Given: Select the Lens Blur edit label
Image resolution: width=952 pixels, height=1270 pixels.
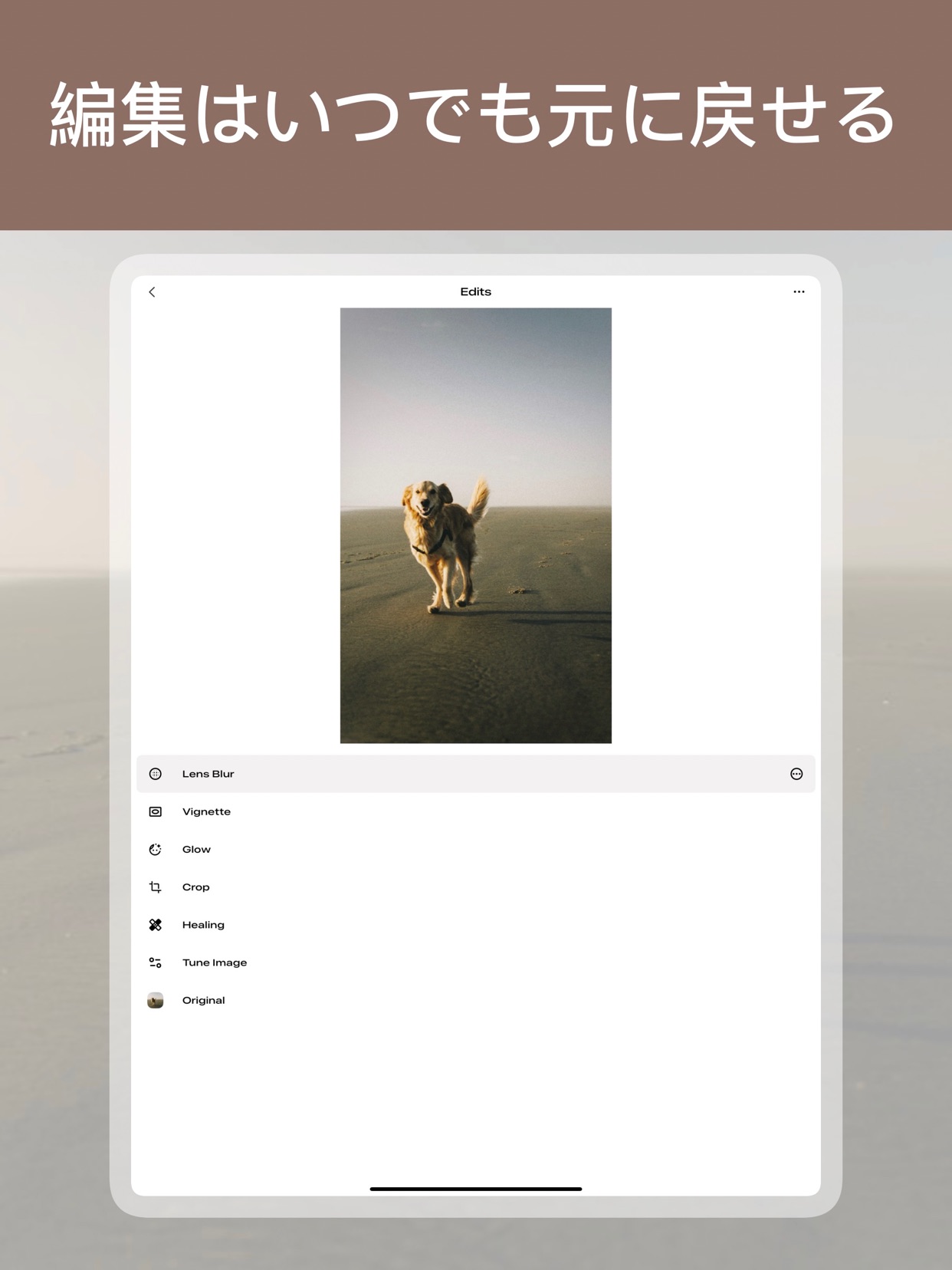Looking at the screenshot, I should click(x=208, y=775).
